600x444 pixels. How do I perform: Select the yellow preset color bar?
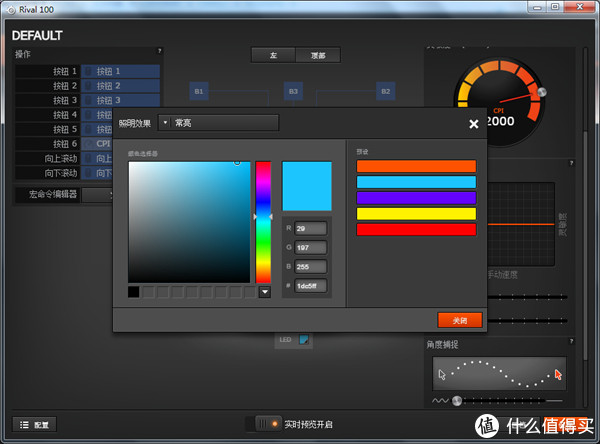[x=416, y=214]
